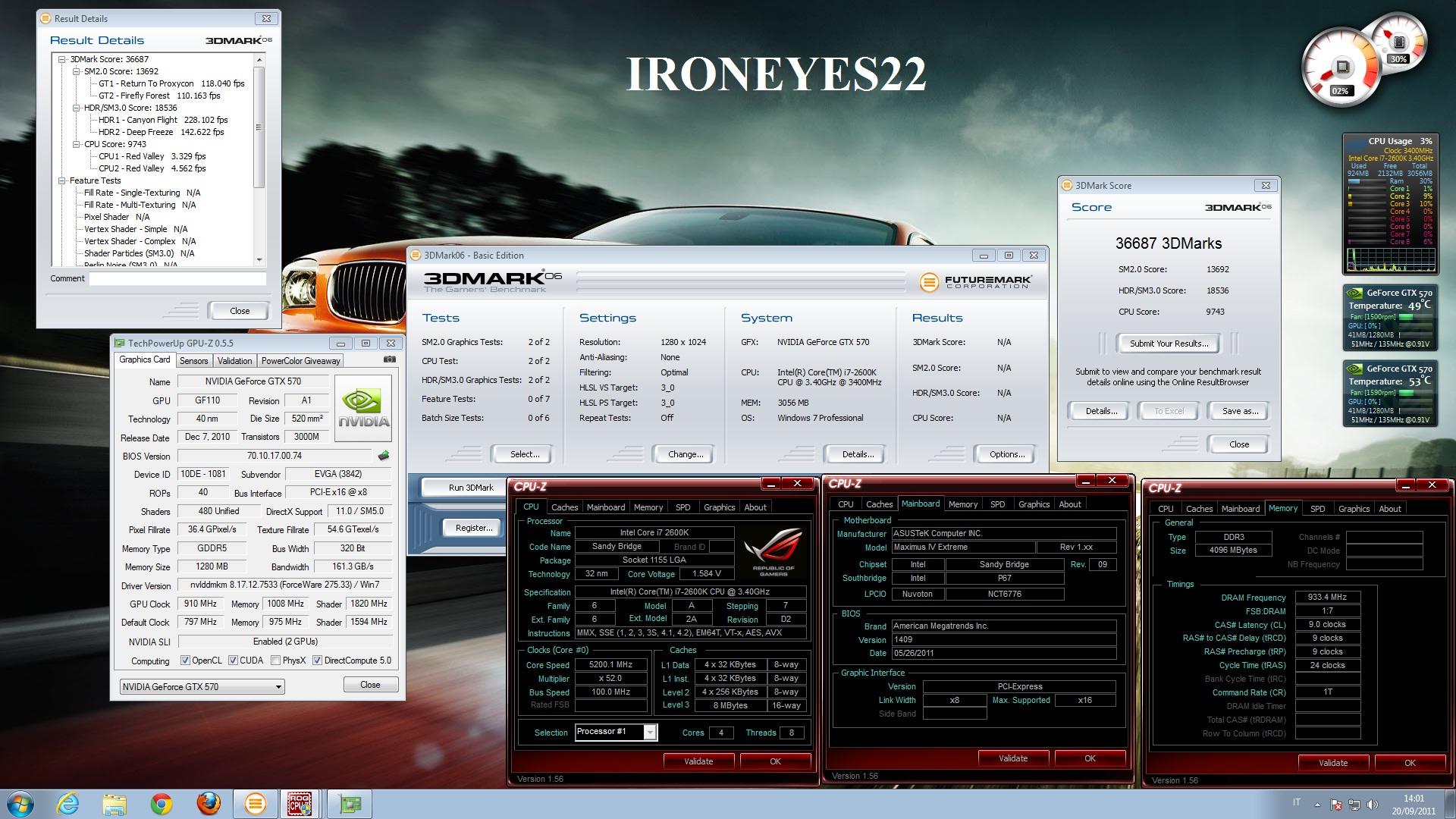Open Windows Start menu orb

coord(19,803)
